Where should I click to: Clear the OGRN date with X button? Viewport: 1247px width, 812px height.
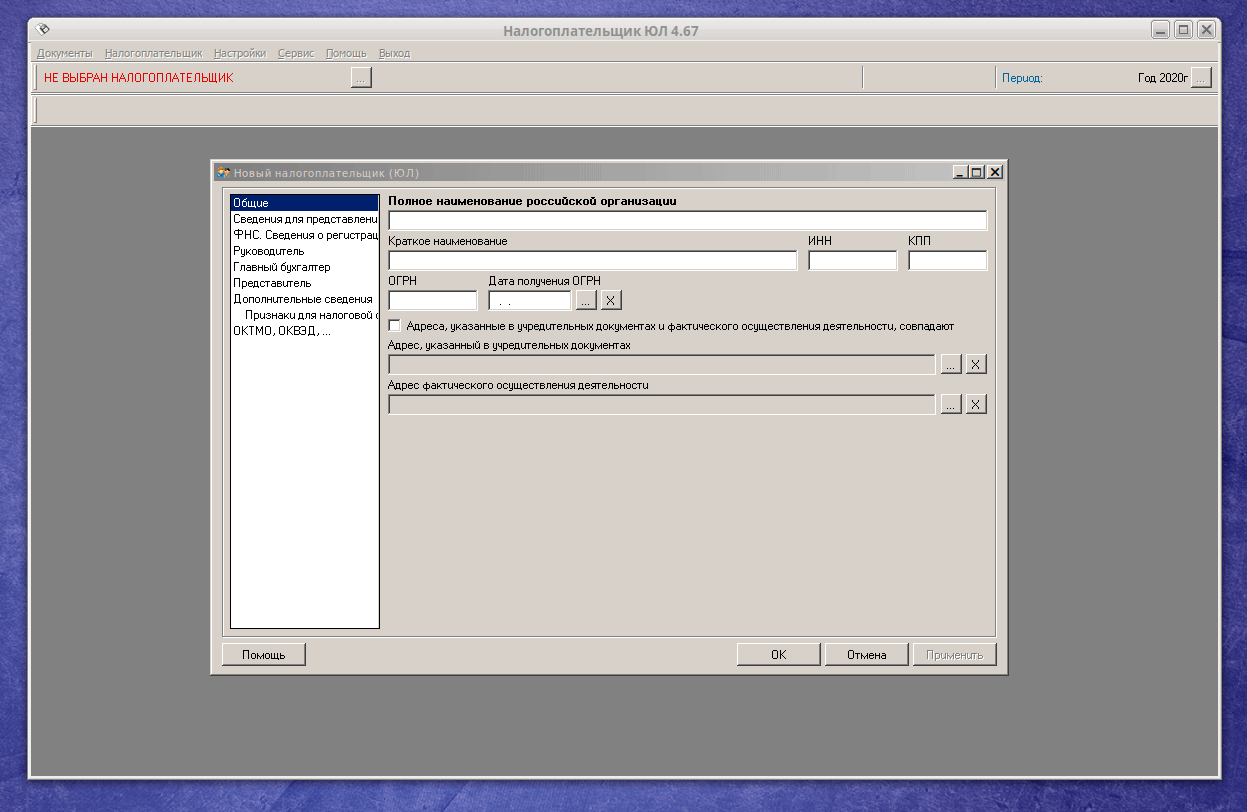click(611, 300)
